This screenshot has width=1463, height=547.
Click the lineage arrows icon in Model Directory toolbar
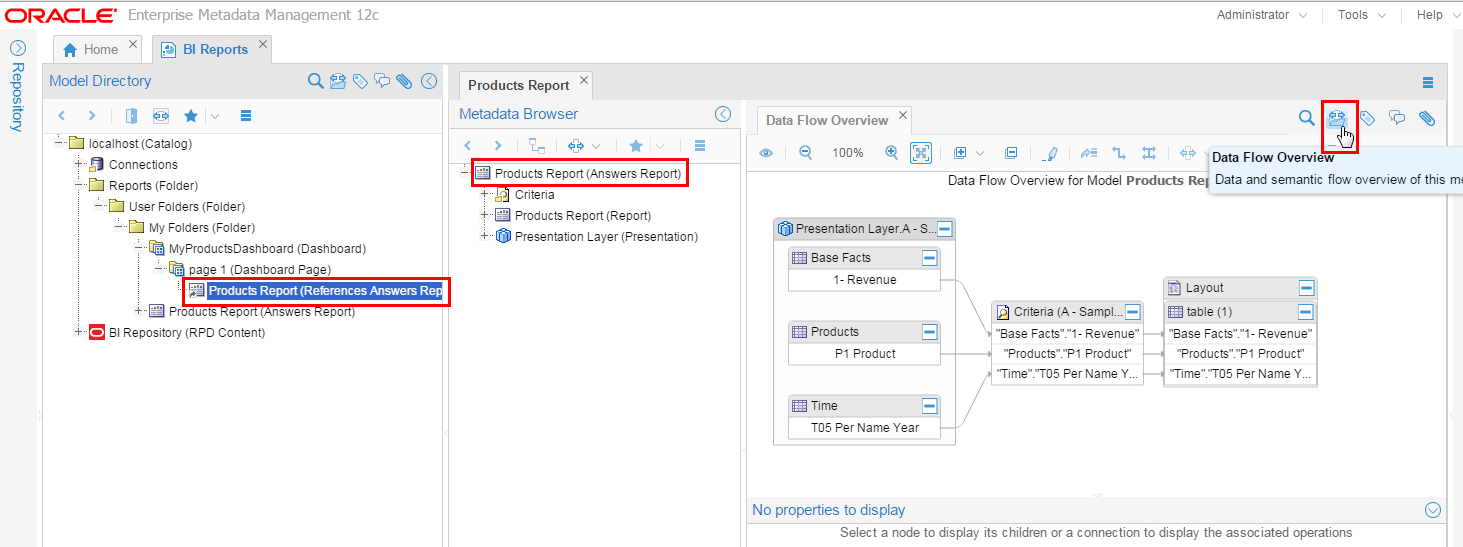click(160, 116)
